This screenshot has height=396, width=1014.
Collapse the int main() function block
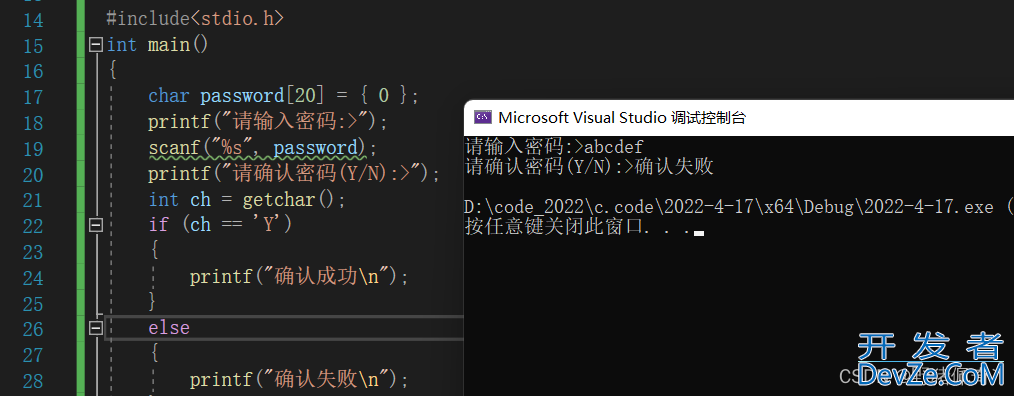click(x=96, y=45)
